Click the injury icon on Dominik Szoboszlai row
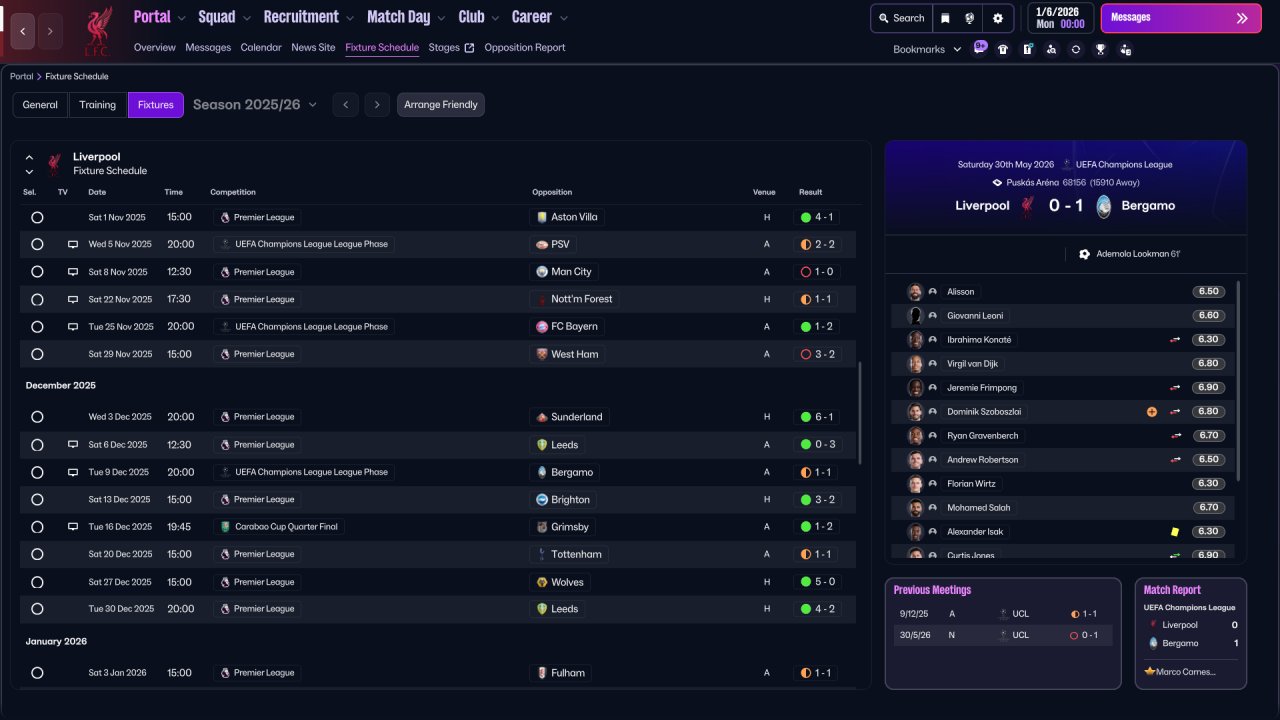1280x720 pixels. coord(1152,412)
